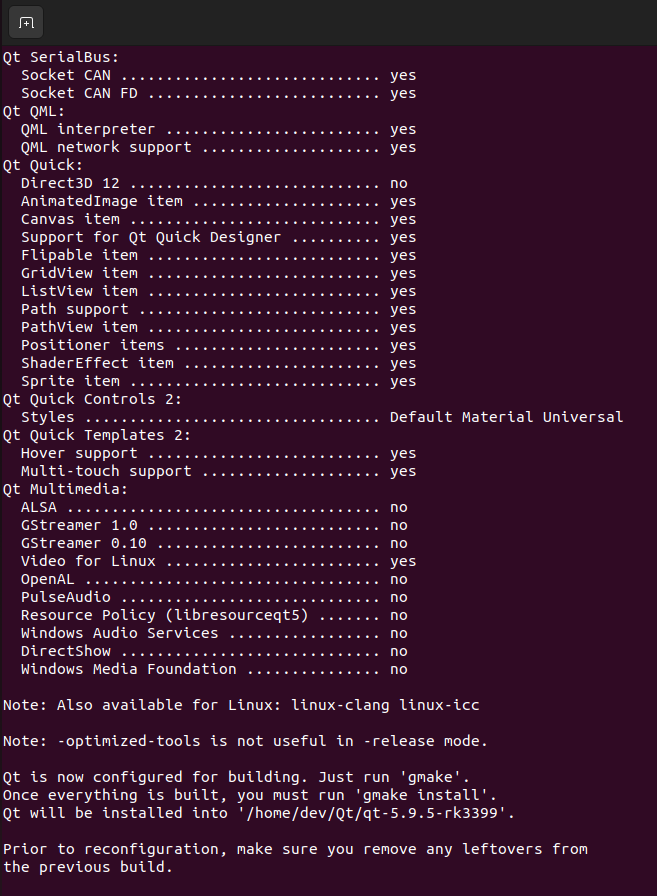This screenshot has width=657, height=896.
Task: Click the 'Direct3D 12' line in output
Action: click(214, 183)
